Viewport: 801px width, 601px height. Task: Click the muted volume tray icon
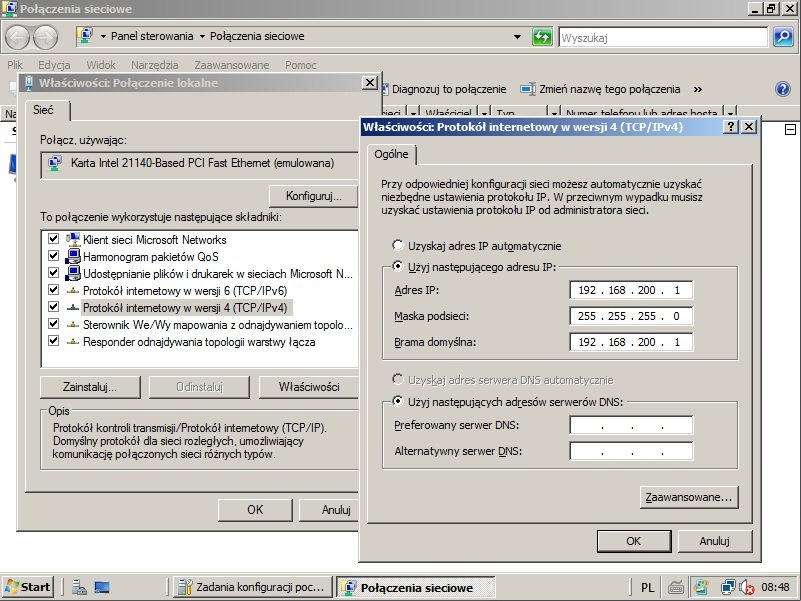pyautogui.click(x=746, y=587)
